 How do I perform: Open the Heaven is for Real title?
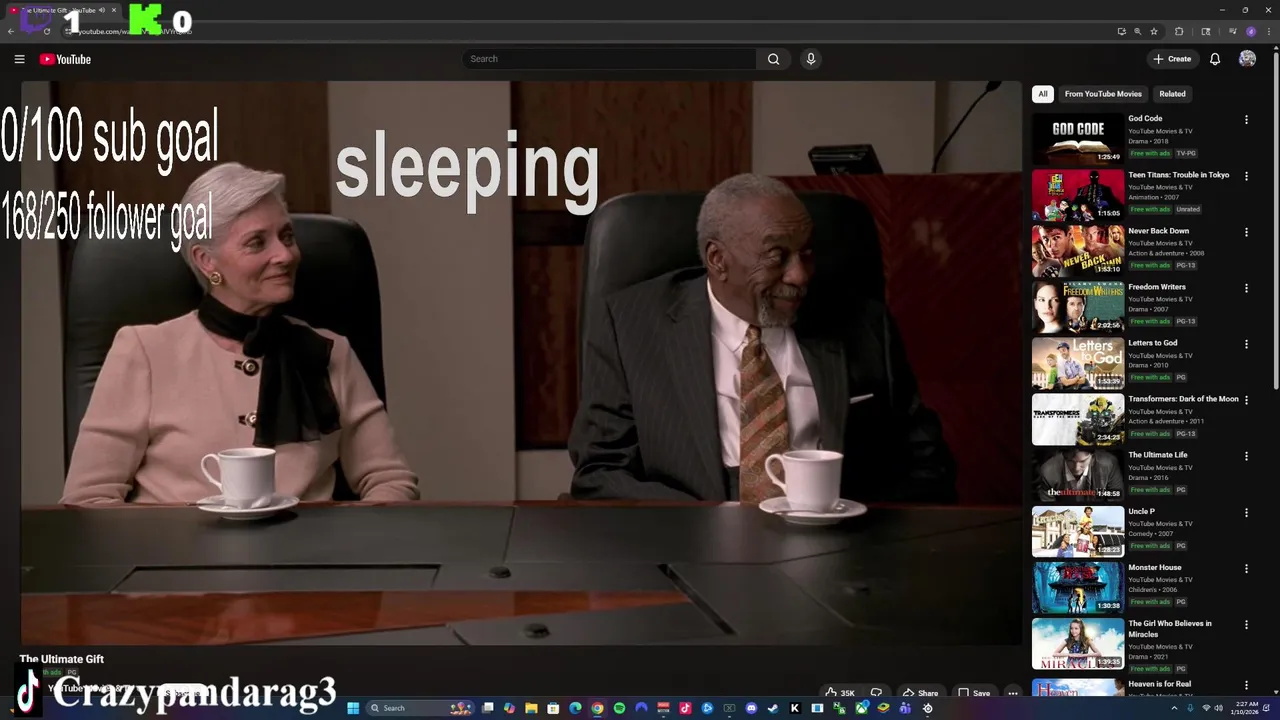click(1158, 684)
